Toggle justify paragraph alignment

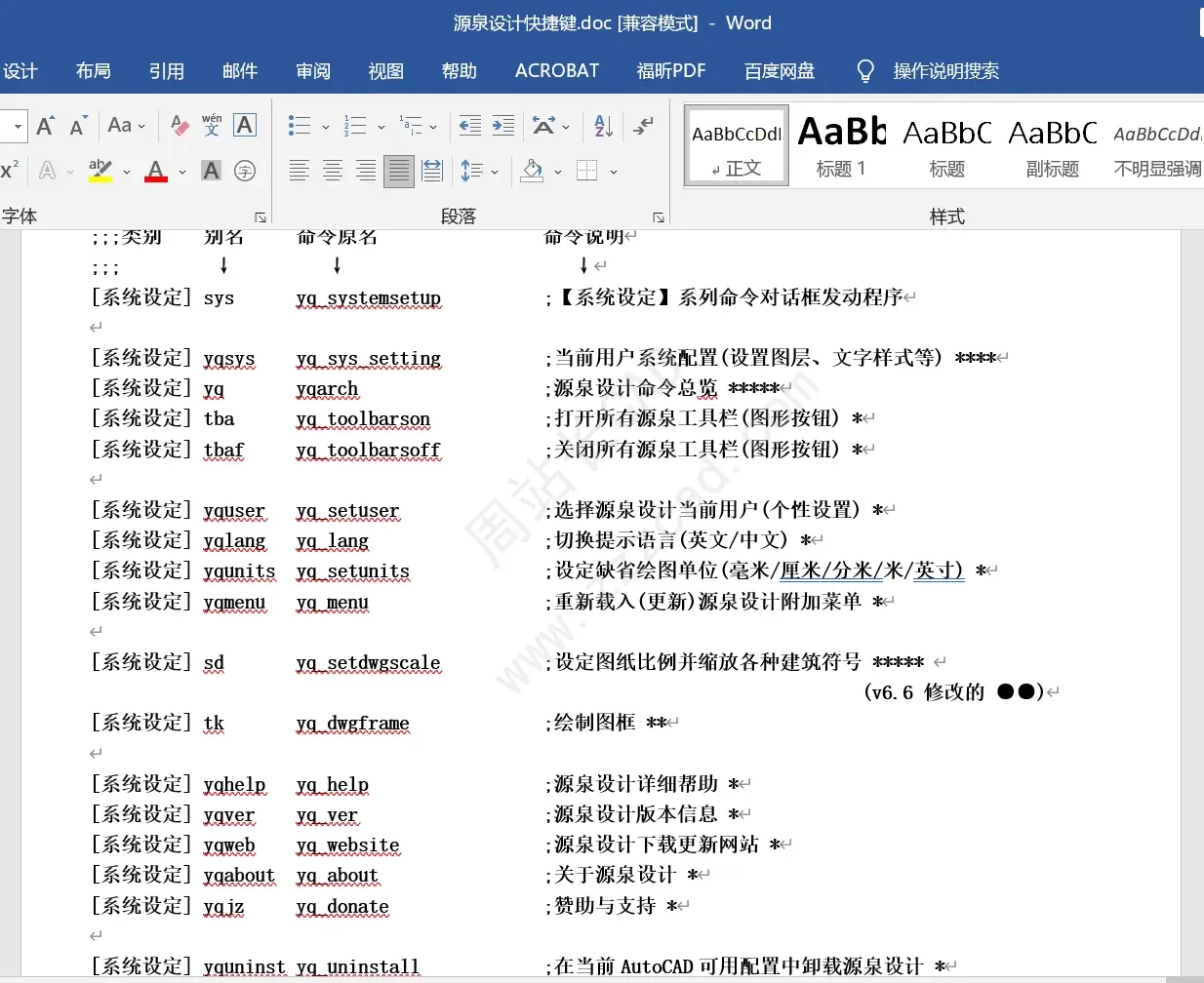(398, 171)
